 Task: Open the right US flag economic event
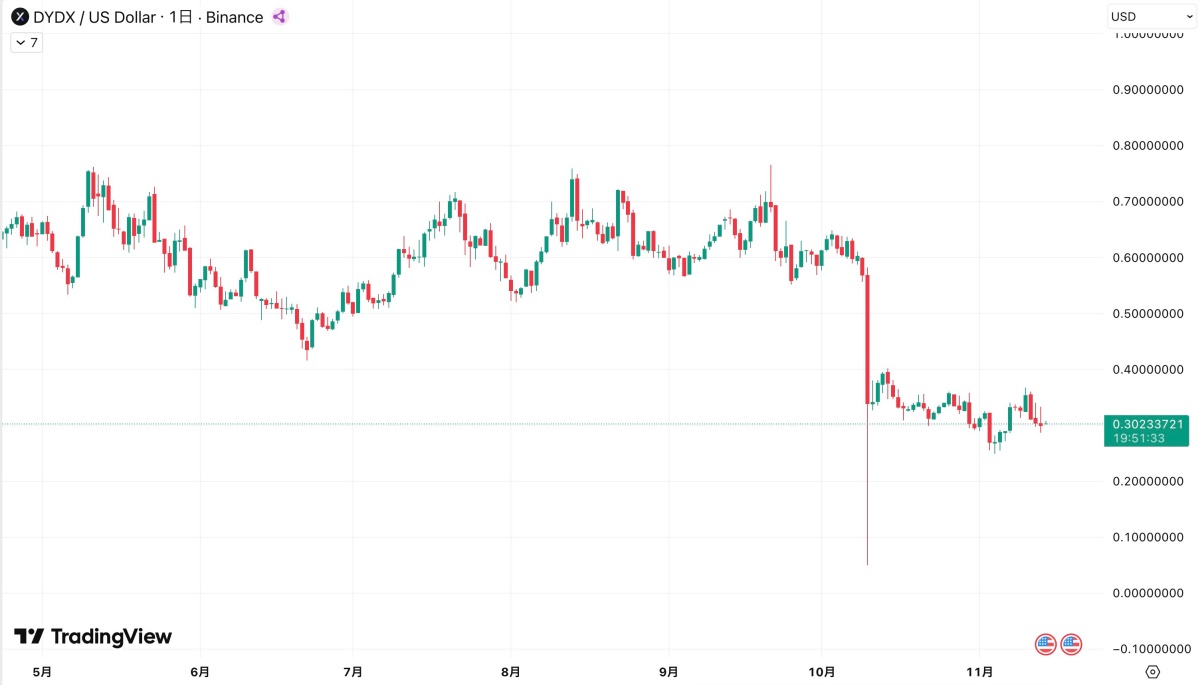(1071, 644)
